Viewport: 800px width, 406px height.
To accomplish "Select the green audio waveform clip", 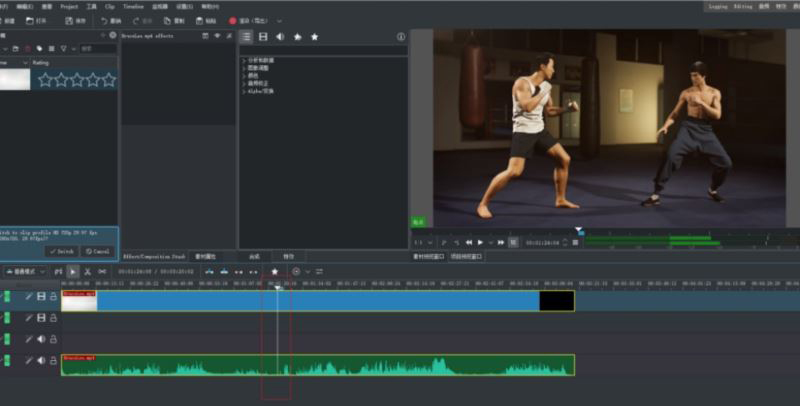I will coord(318,365).
